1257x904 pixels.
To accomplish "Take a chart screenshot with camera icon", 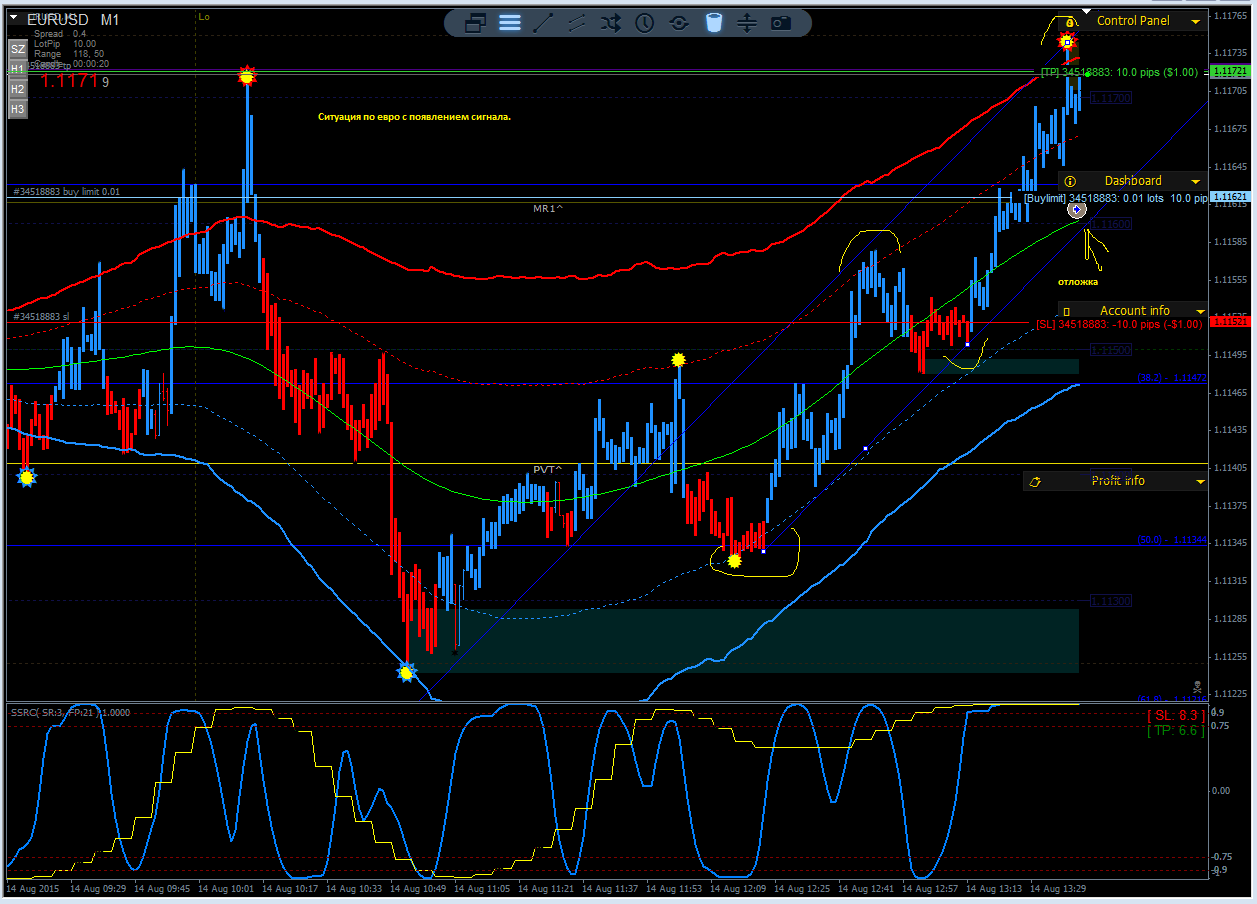I will 781,23.
